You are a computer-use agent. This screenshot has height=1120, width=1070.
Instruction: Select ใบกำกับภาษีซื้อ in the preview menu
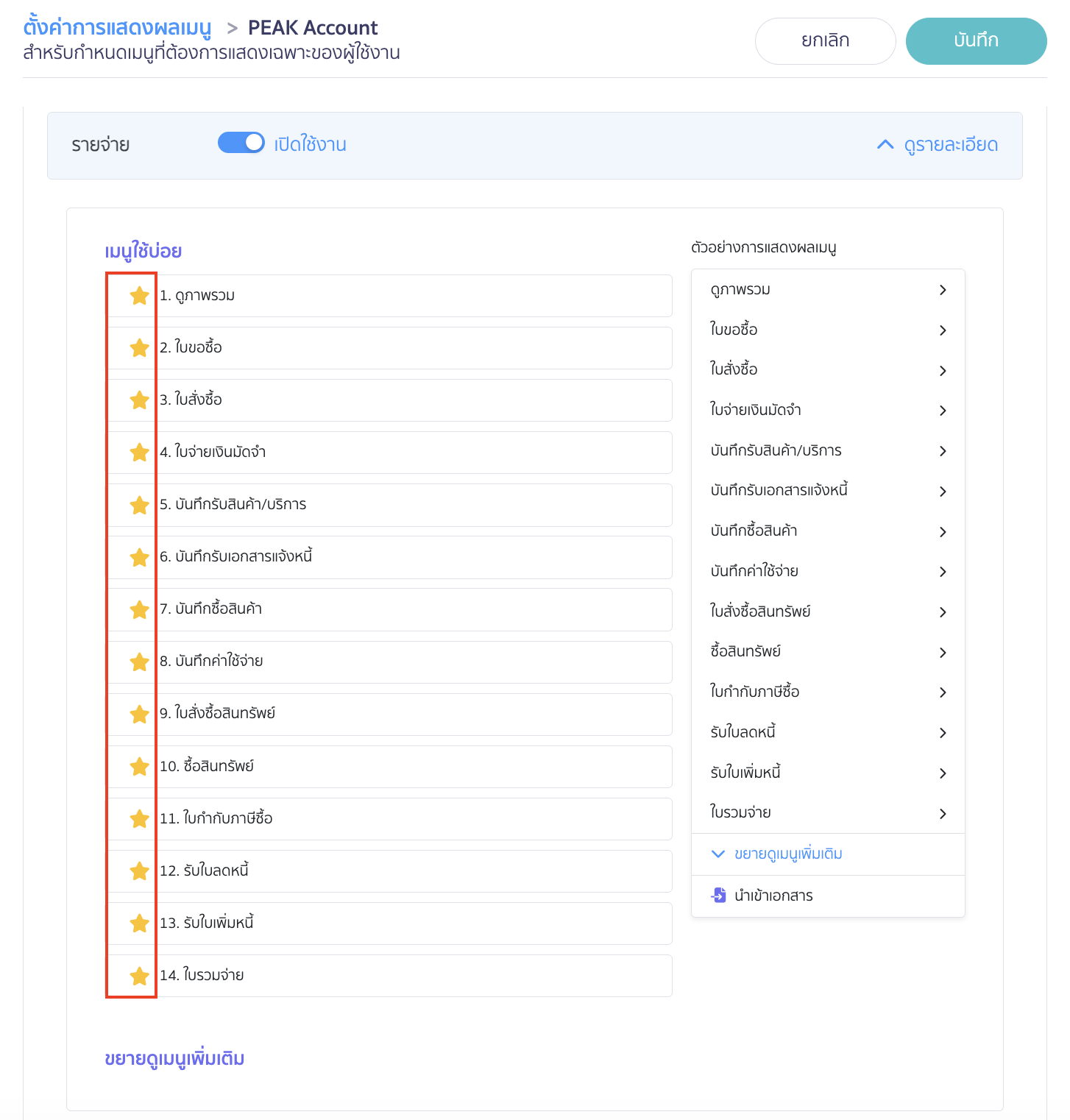tap(754, 692)
